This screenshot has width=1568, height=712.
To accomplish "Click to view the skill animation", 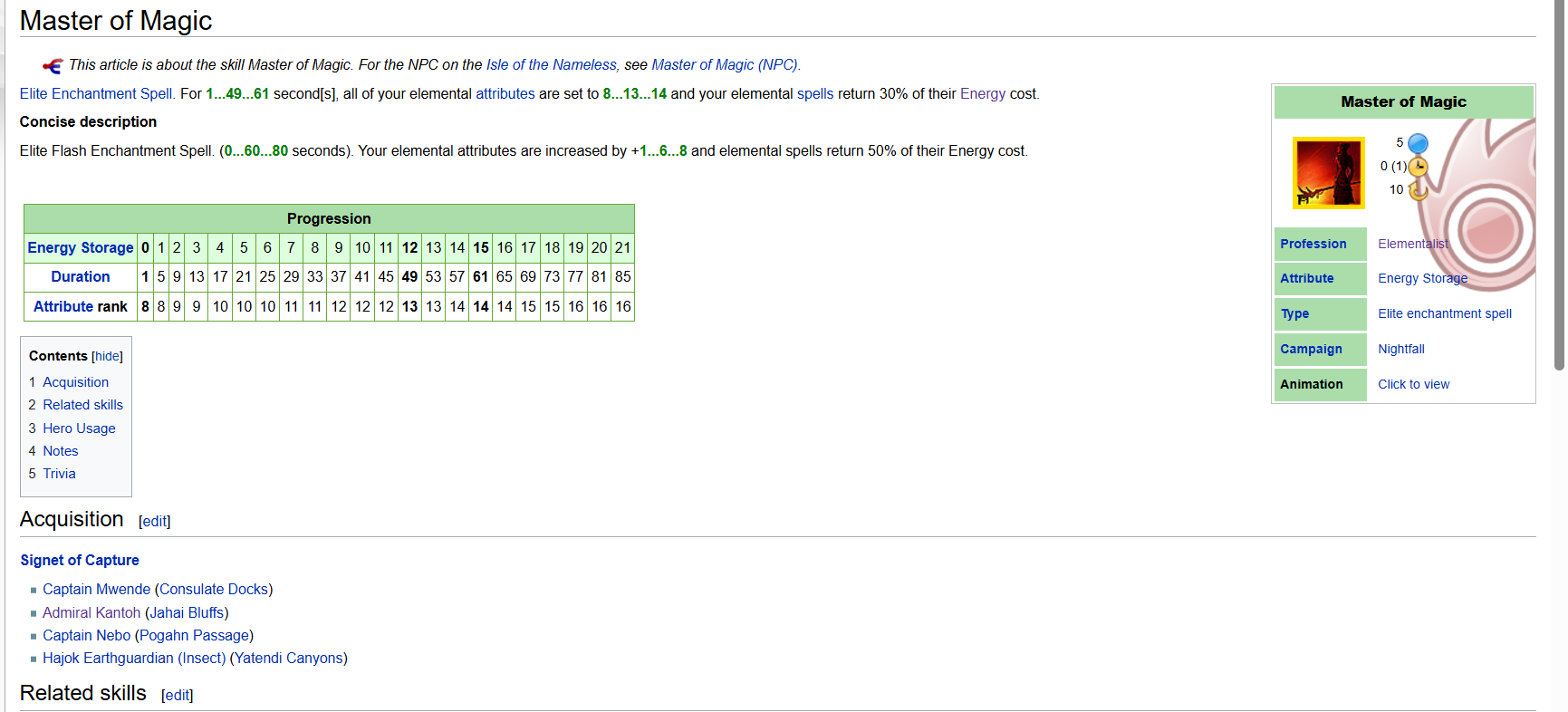I will coord(1413,385).
